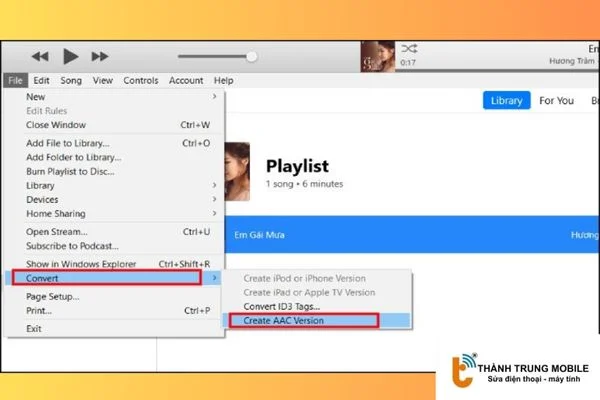Select Subscribe to Podcast
This screenshot has width=600, height=400.
tap(114, 246)
